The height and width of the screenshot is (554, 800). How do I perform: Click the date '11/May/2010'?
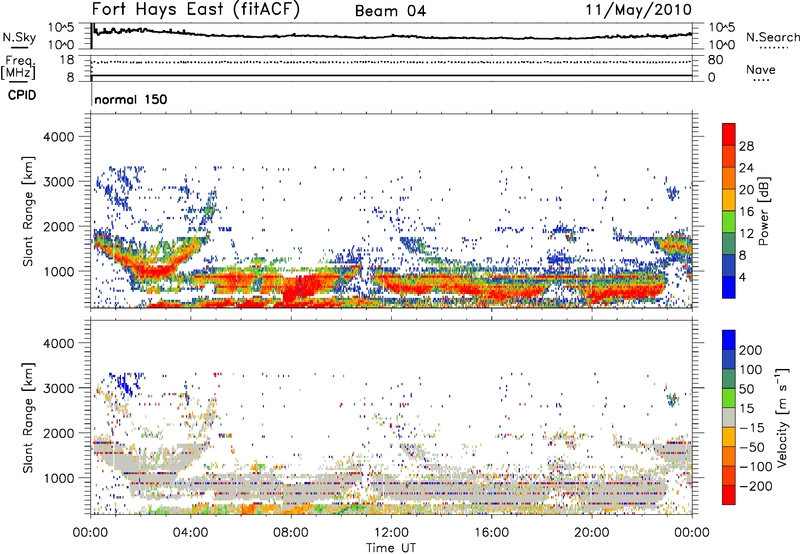point(639,10)
